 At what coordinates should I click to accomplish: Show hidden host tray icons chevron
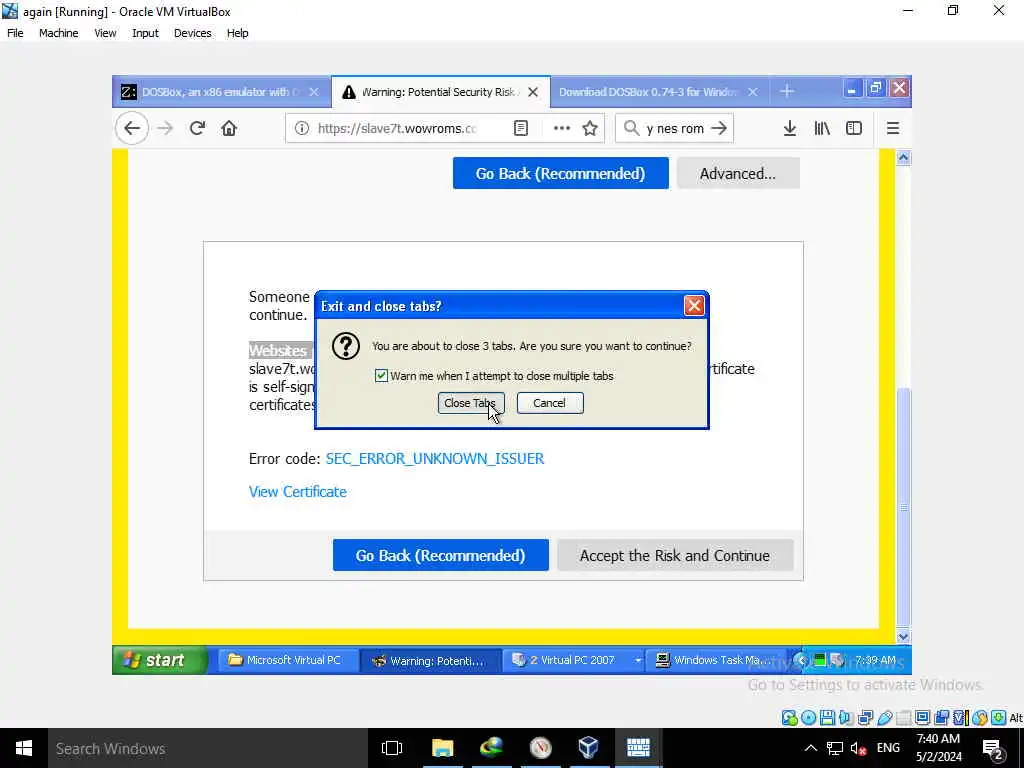810,748
